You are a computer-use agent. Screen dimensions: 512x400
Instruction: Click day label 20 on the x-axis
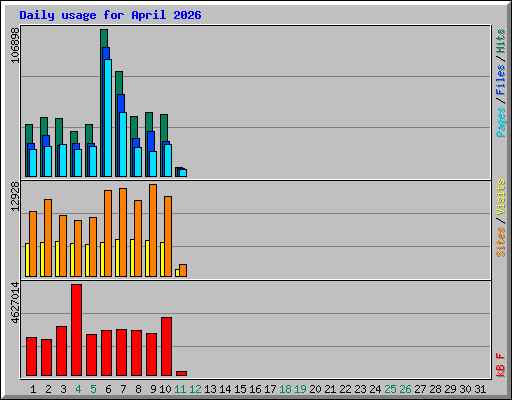(x=315, y=389)
